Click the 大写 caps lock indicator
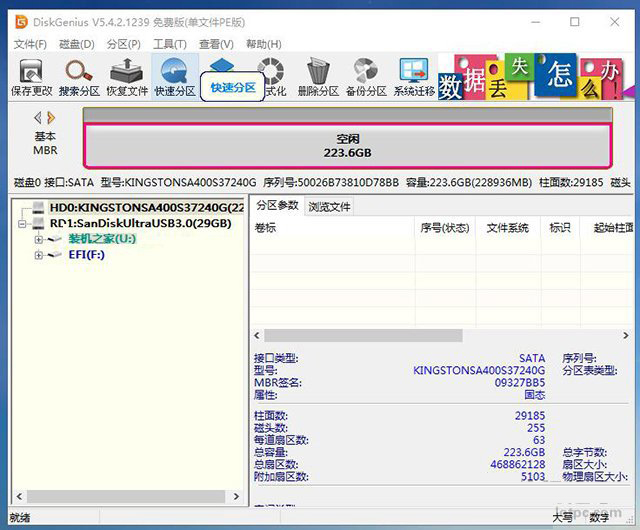Image resolution: width=640 pixels, height=530 pixels. (562, 518)
